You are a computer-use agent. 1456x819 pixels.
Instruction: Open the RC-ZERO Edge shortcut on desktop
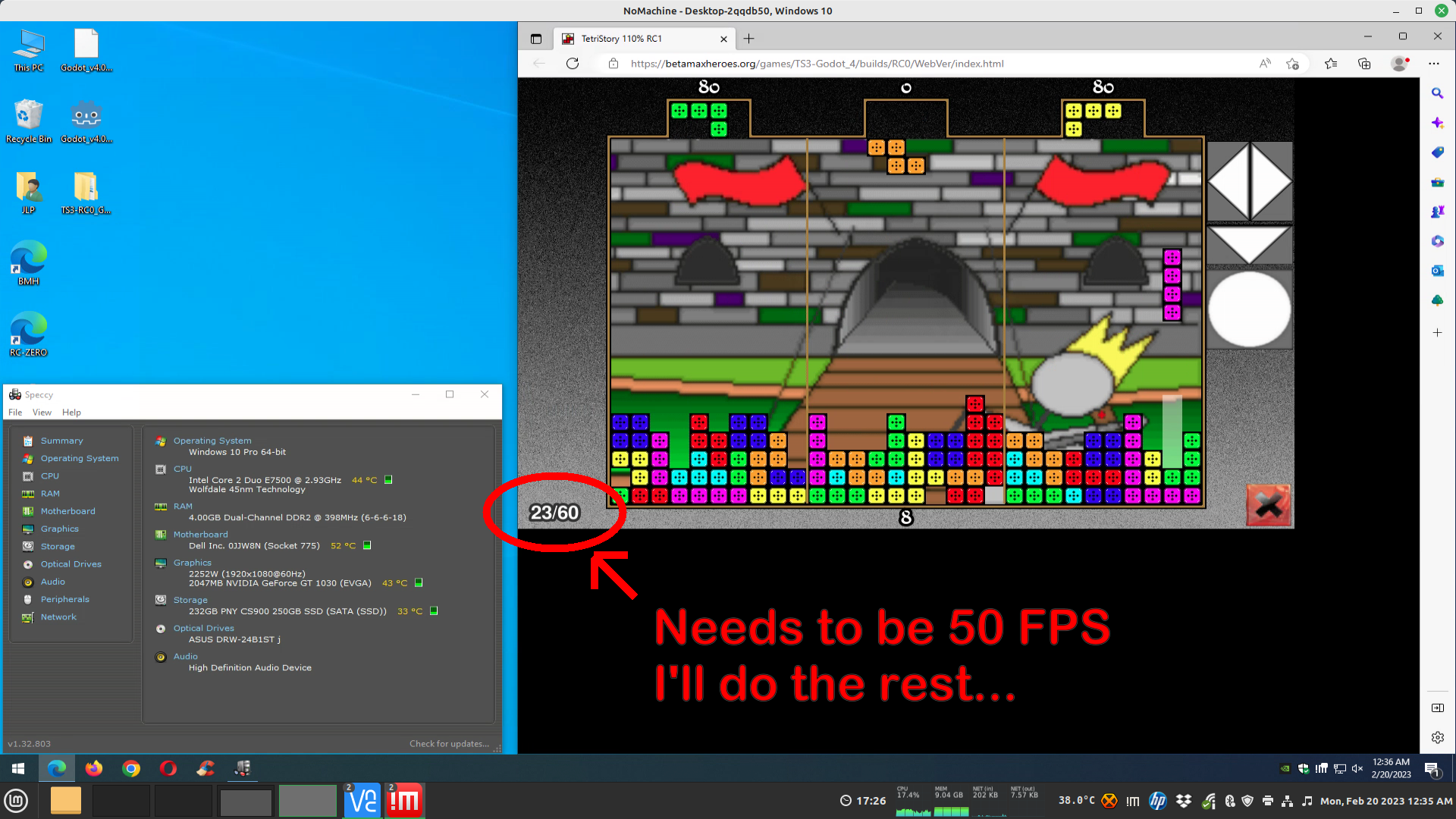click(29, 334)
